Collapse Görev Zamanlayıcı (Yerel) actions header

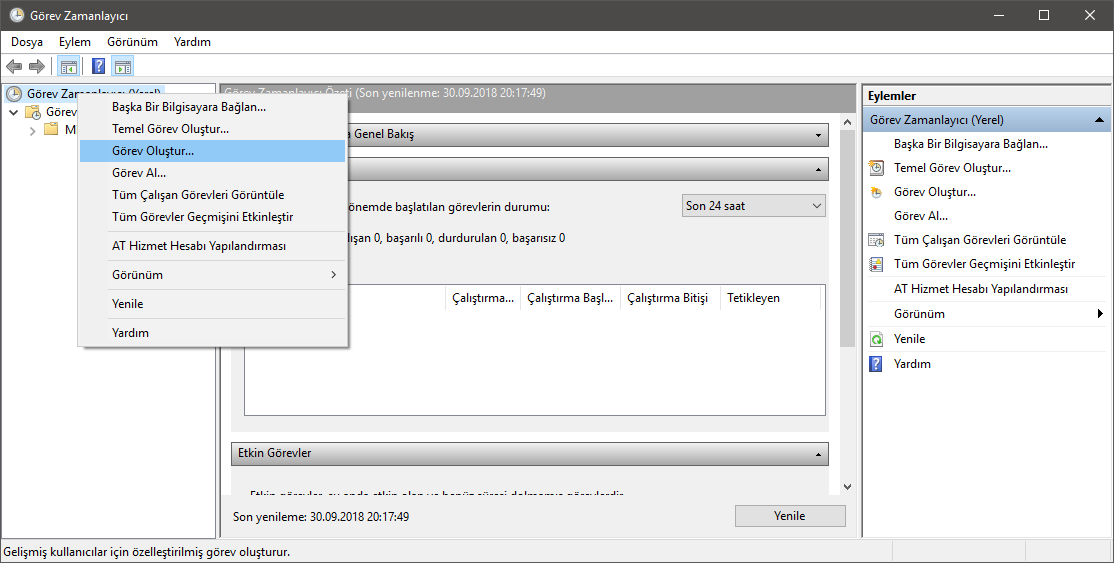pyautogui.click(x=1099, y=120)
